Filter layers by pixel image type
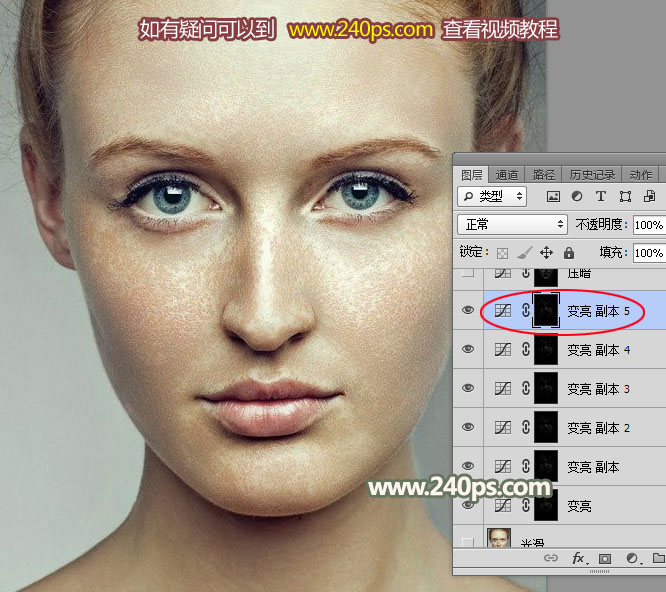The image size is (666, 592). click(x=553, y=196)
